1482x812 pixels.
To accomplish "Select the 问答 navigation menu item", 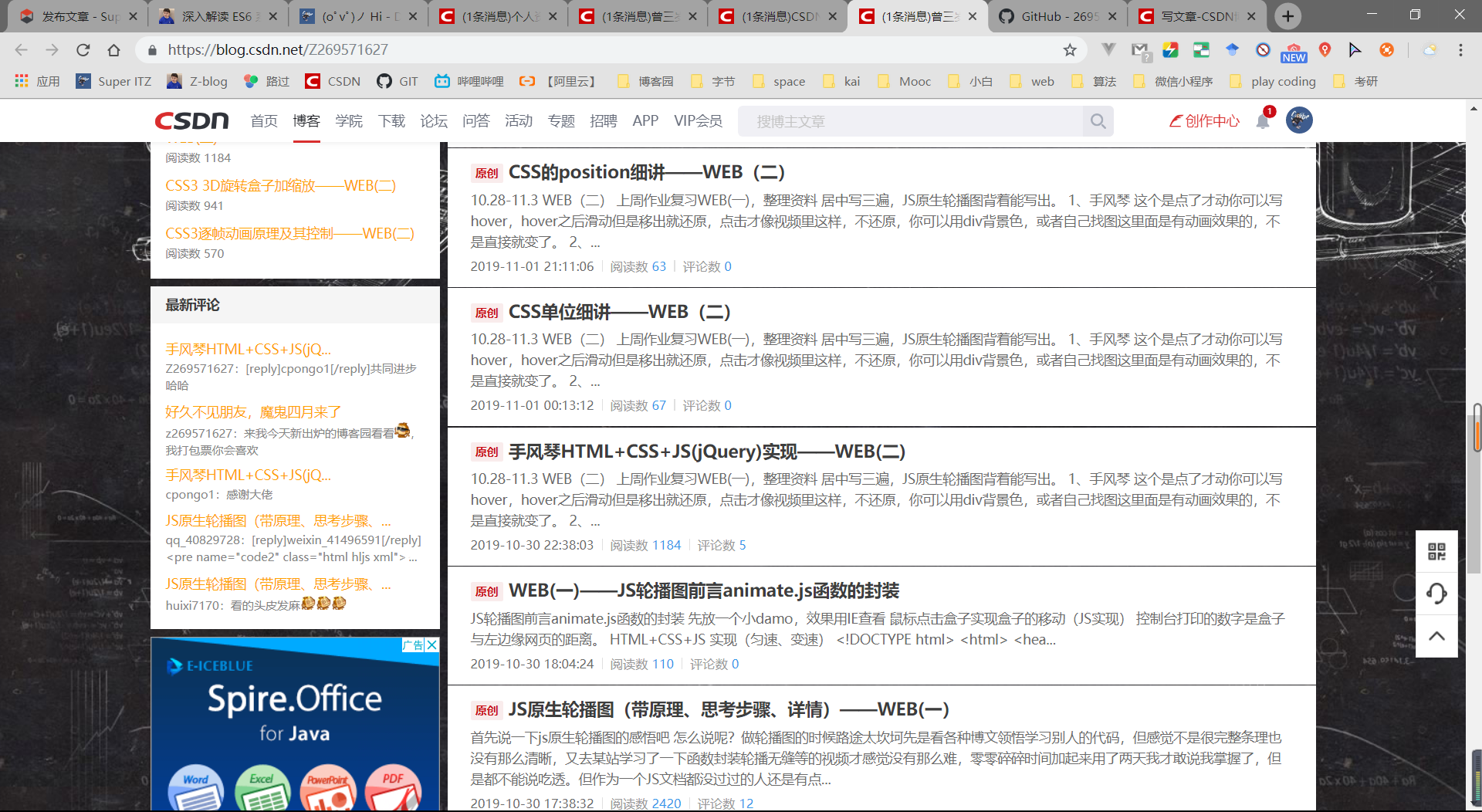I will (x=476, y=120).
